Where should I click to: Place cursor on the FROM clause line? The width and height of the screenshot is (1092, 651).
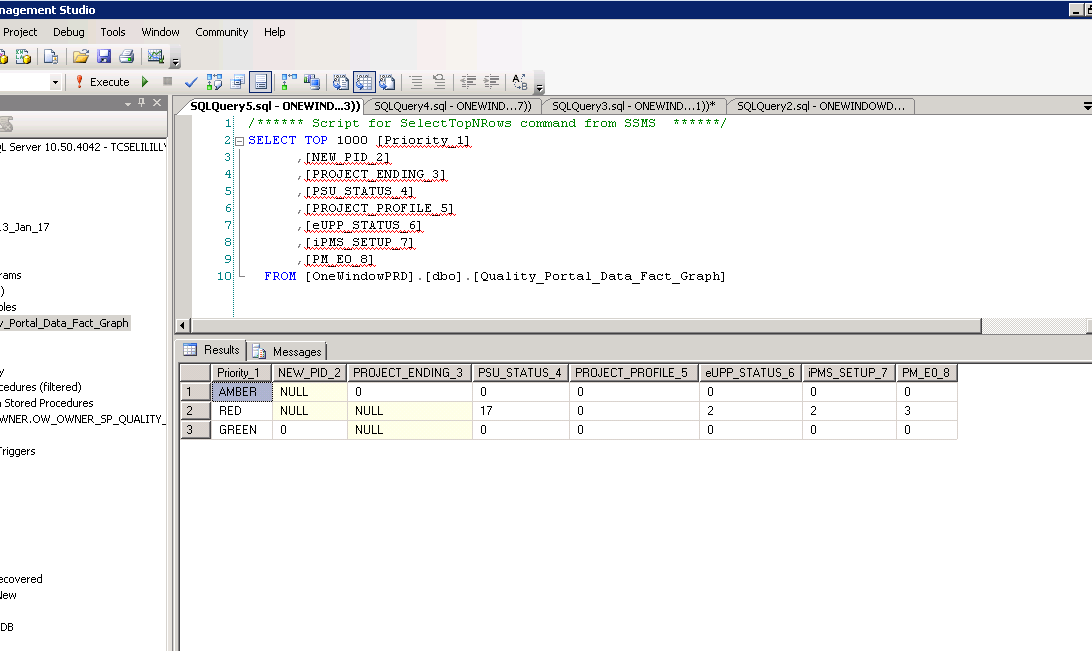pyautogui.click(x=494, y=276)
